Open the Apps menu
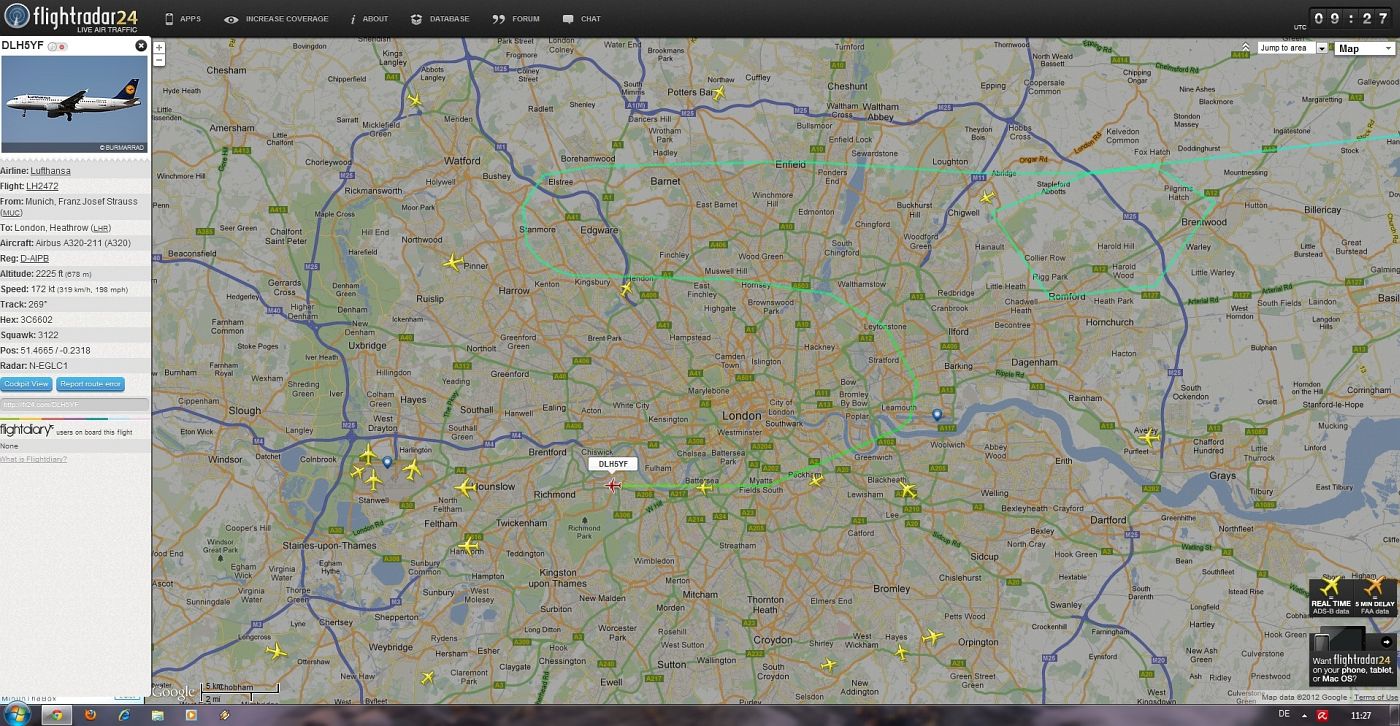 [x=182, y=19]
